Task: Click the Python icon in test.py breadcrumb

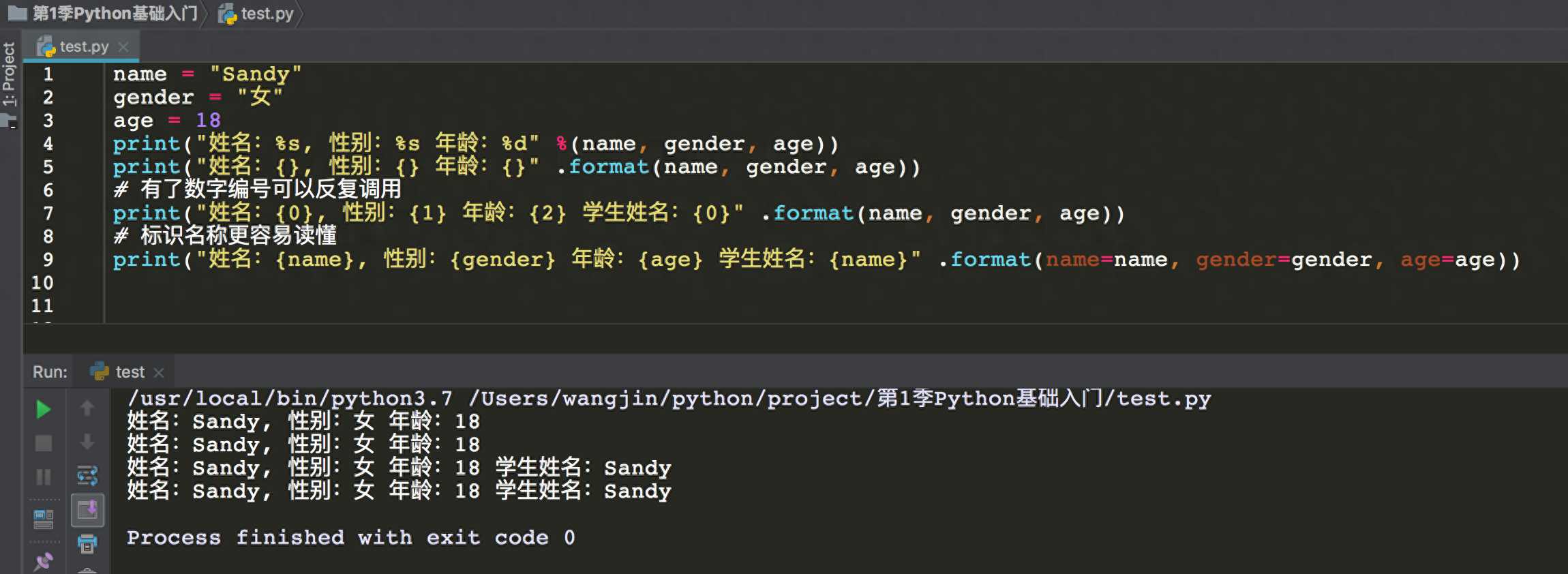Action: point(227,14)
